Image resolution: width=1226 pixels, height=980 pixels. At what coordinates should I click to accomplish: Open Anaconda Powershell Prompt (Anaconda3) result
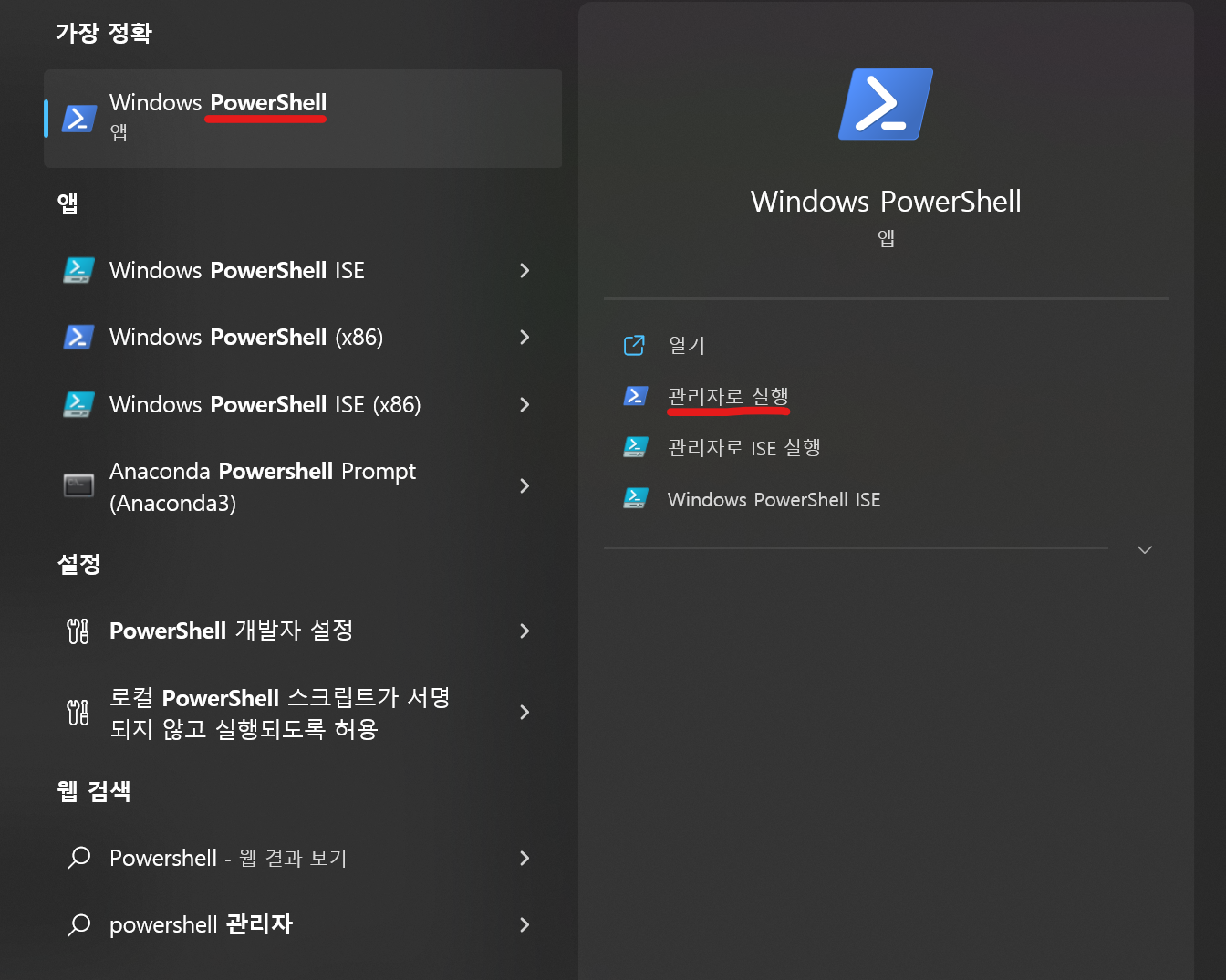pos(303,485)
